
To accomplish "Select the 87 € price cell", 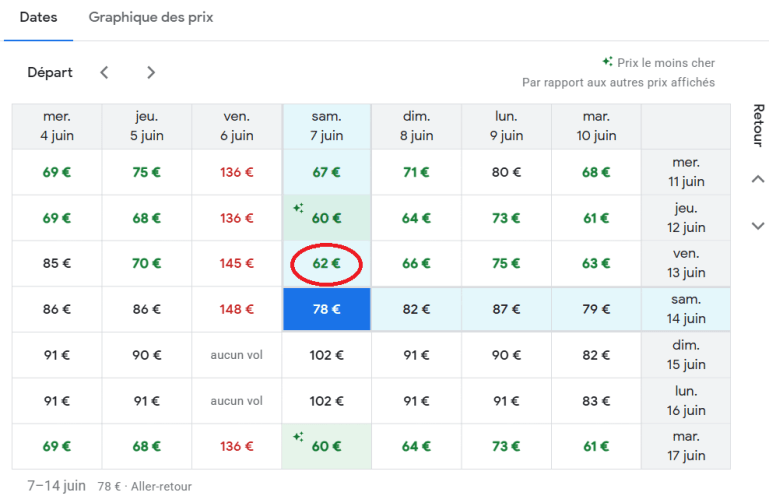I will point(506,310).
